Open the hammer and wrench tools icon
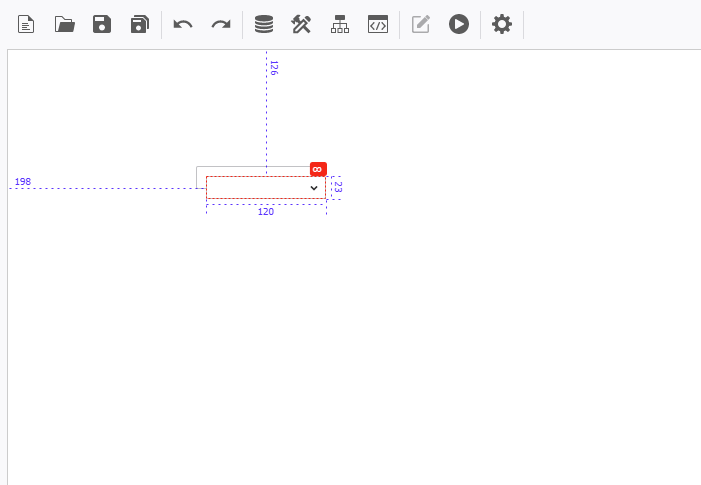 (301, 24)
